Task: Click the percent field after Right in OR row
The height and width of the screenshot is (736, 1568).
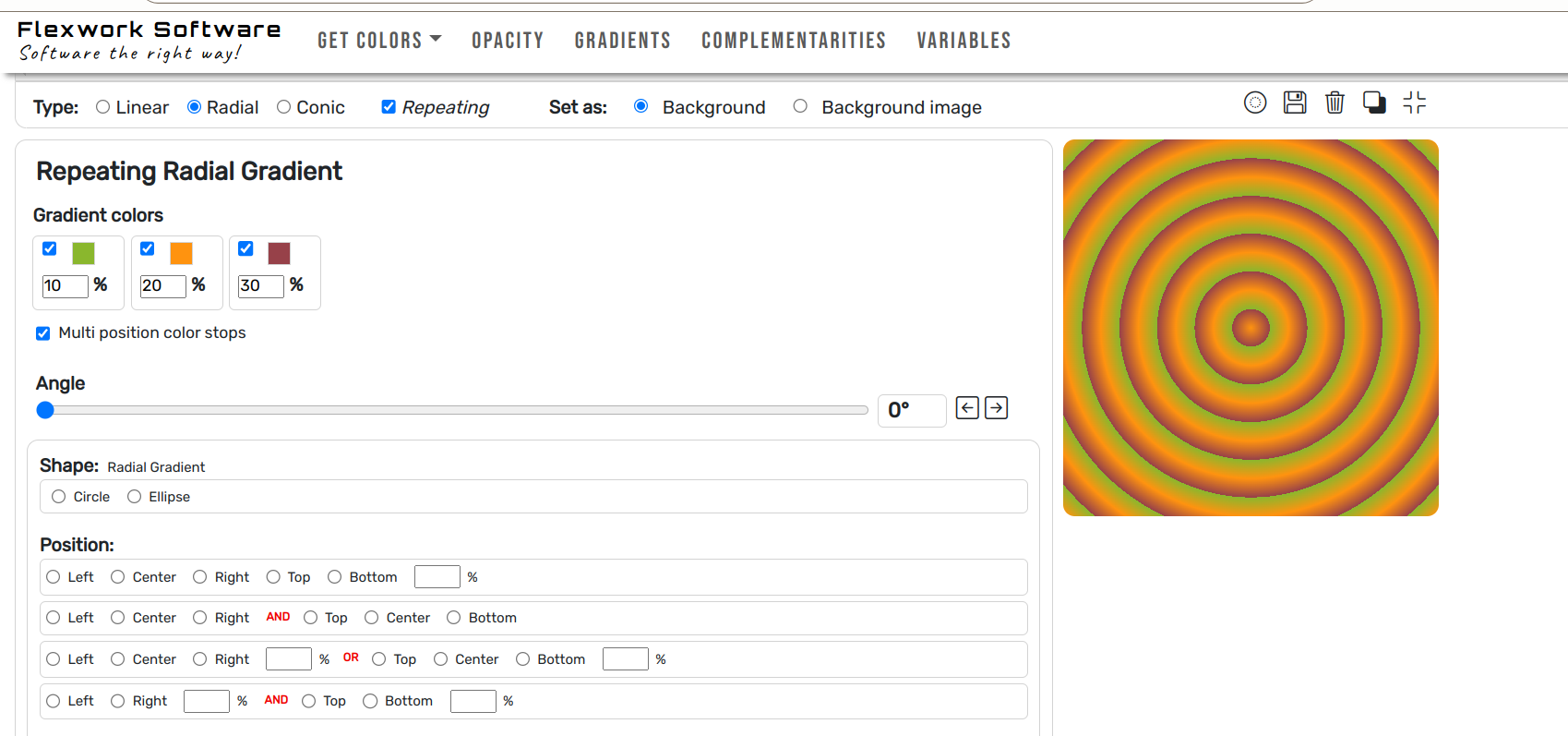Action: 289,658
